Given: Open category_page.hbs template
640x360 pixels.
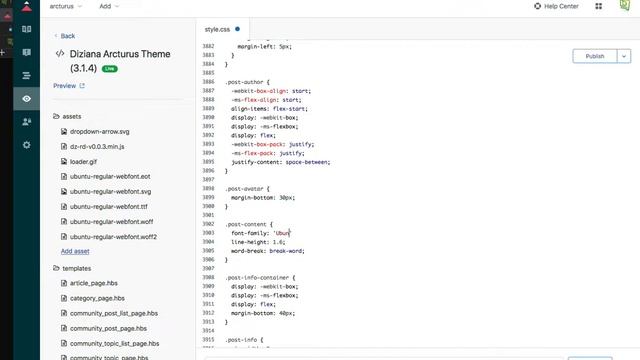Looking at the screenshot, I should click(x=97, y=298).
